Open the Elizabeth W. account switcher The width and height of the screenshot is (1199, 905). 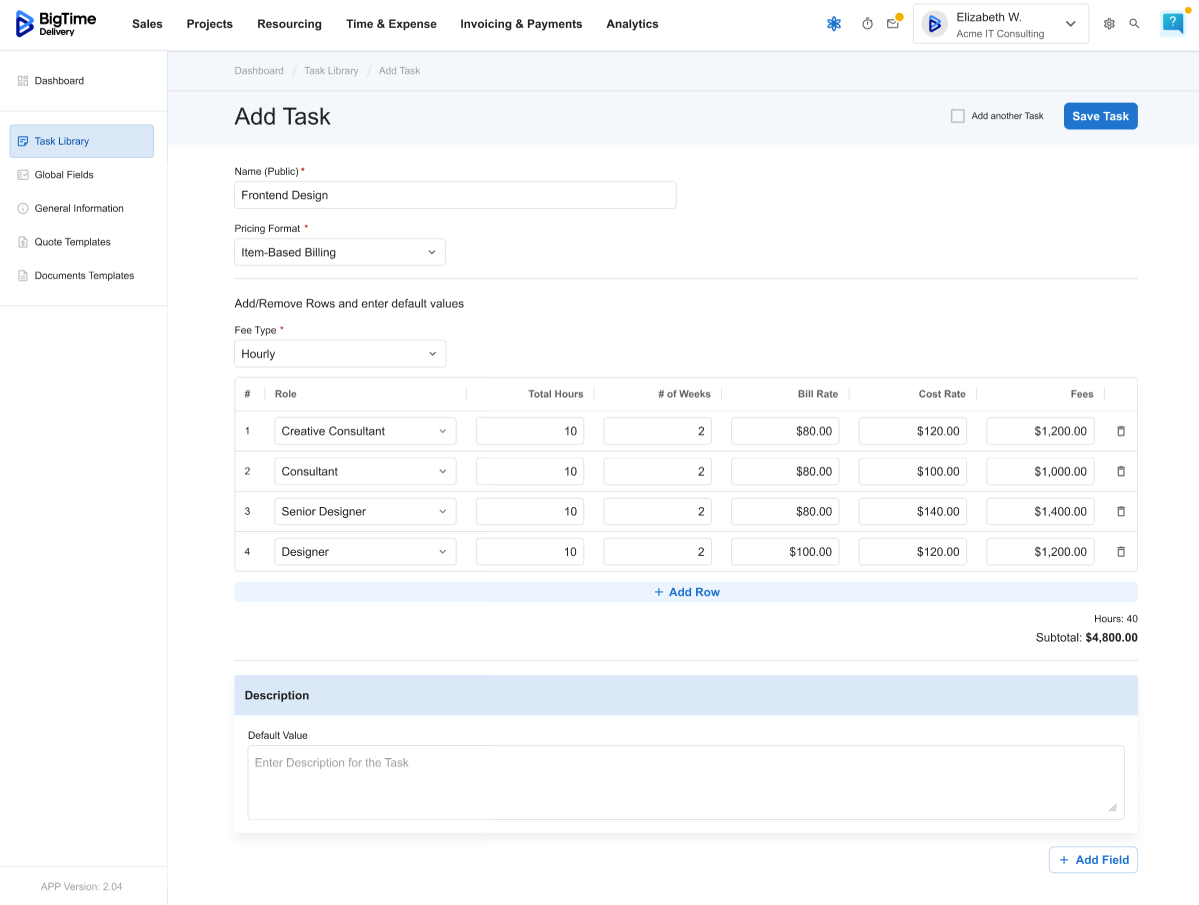click(x=1000, y=24)
